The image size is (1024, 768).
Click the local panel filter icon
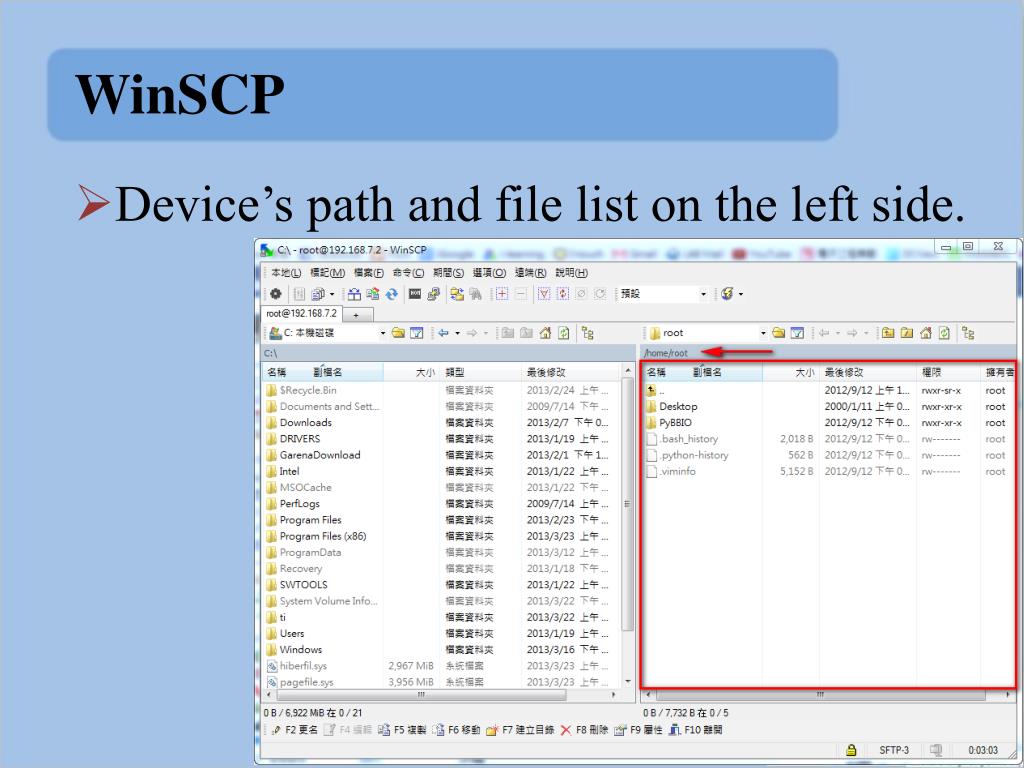click(x=417, y=333)
